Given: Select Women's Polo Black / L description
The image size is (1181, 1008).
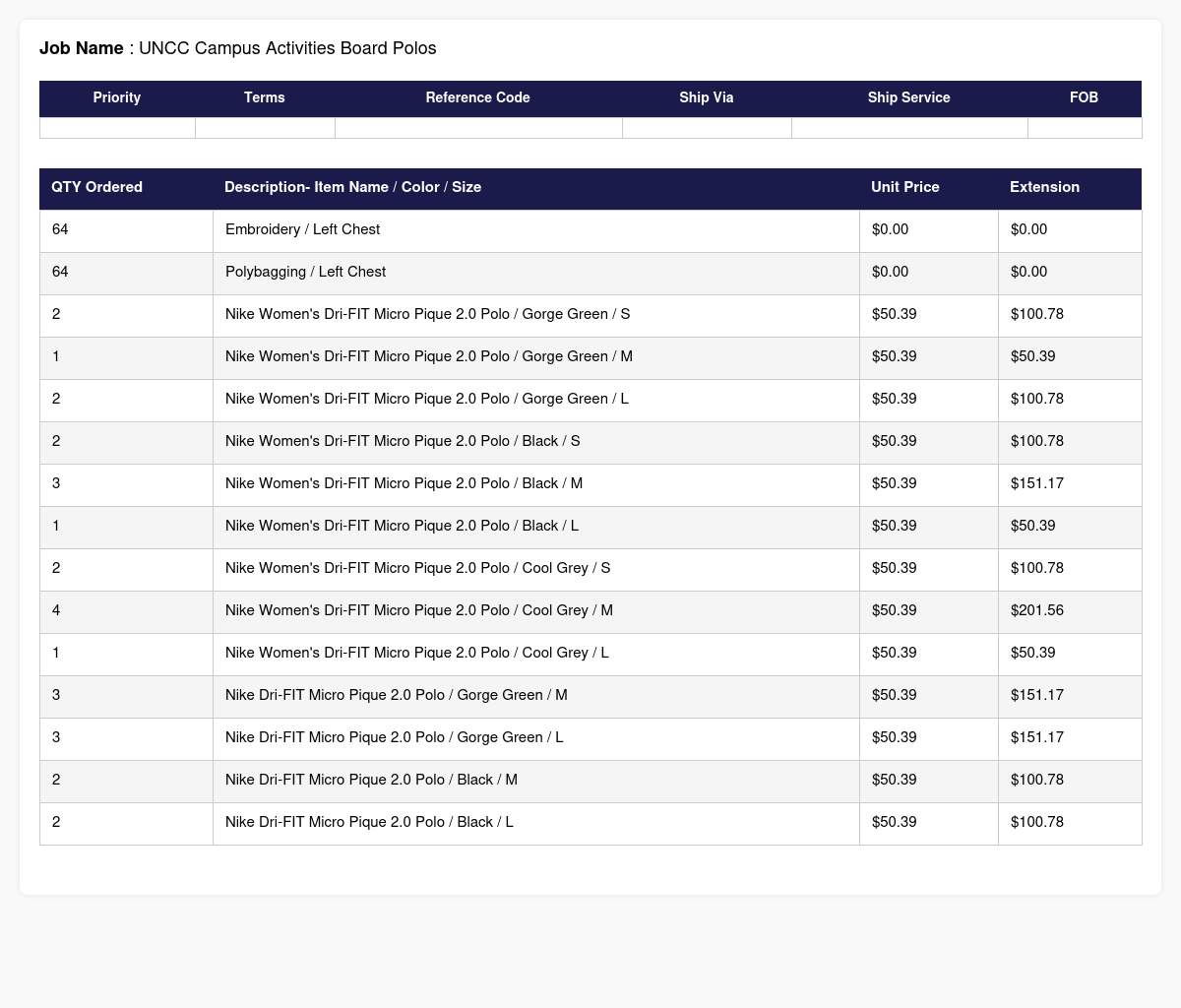Looking at the screenshot, I should [x=403, y=526].
